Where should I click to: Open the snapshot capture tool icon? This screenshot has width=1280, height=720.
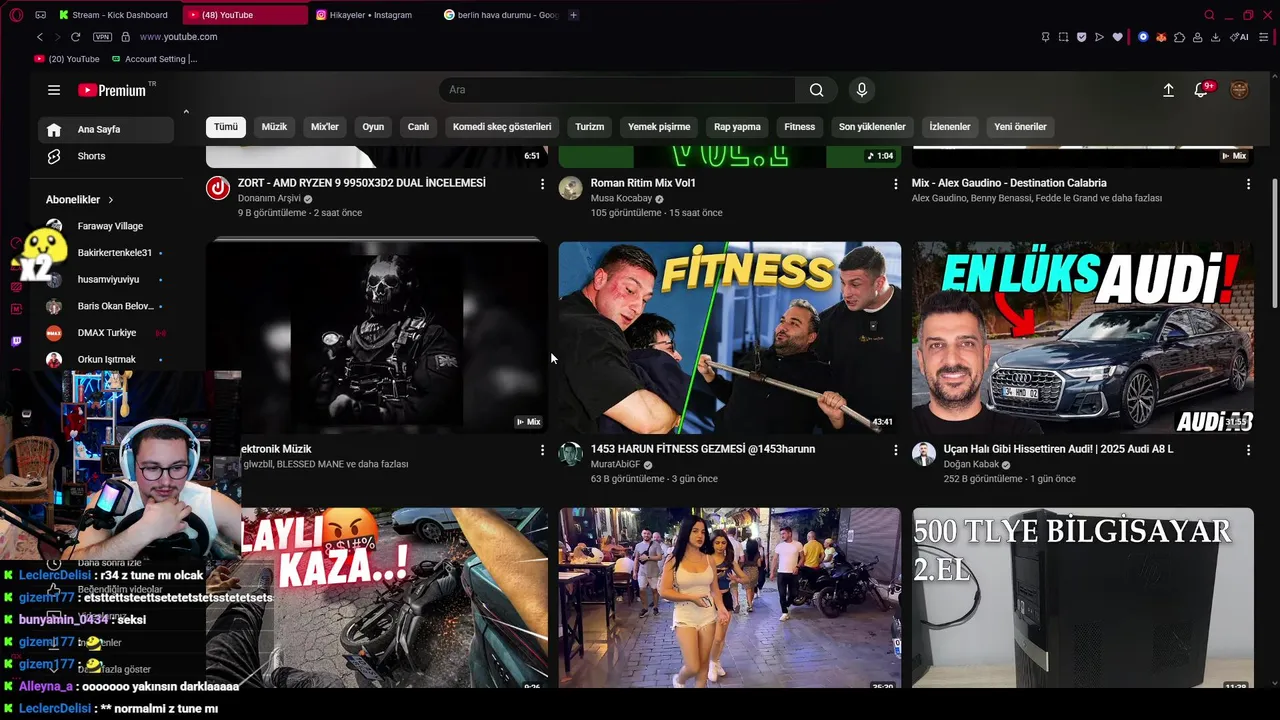(x=1063, y=37)
